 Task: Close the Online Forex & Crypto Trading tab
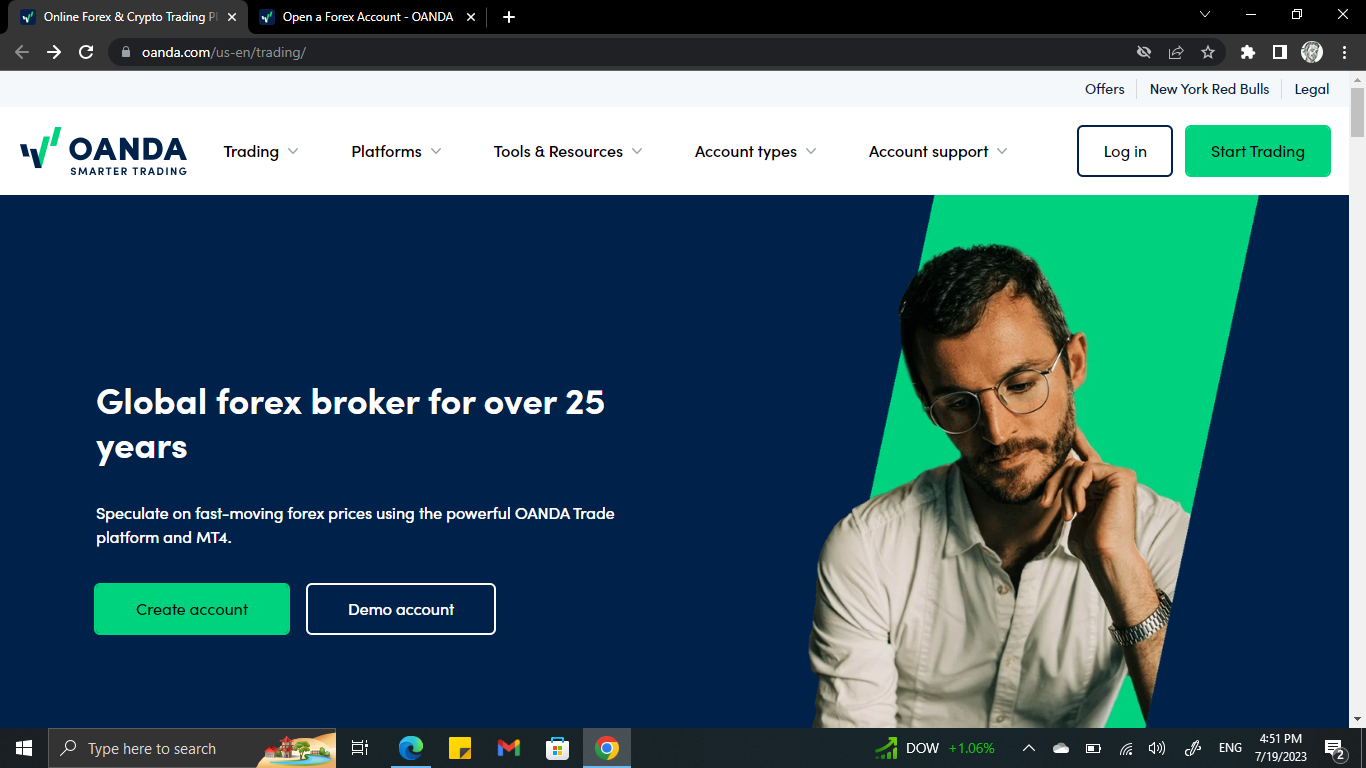click(232, 17)
